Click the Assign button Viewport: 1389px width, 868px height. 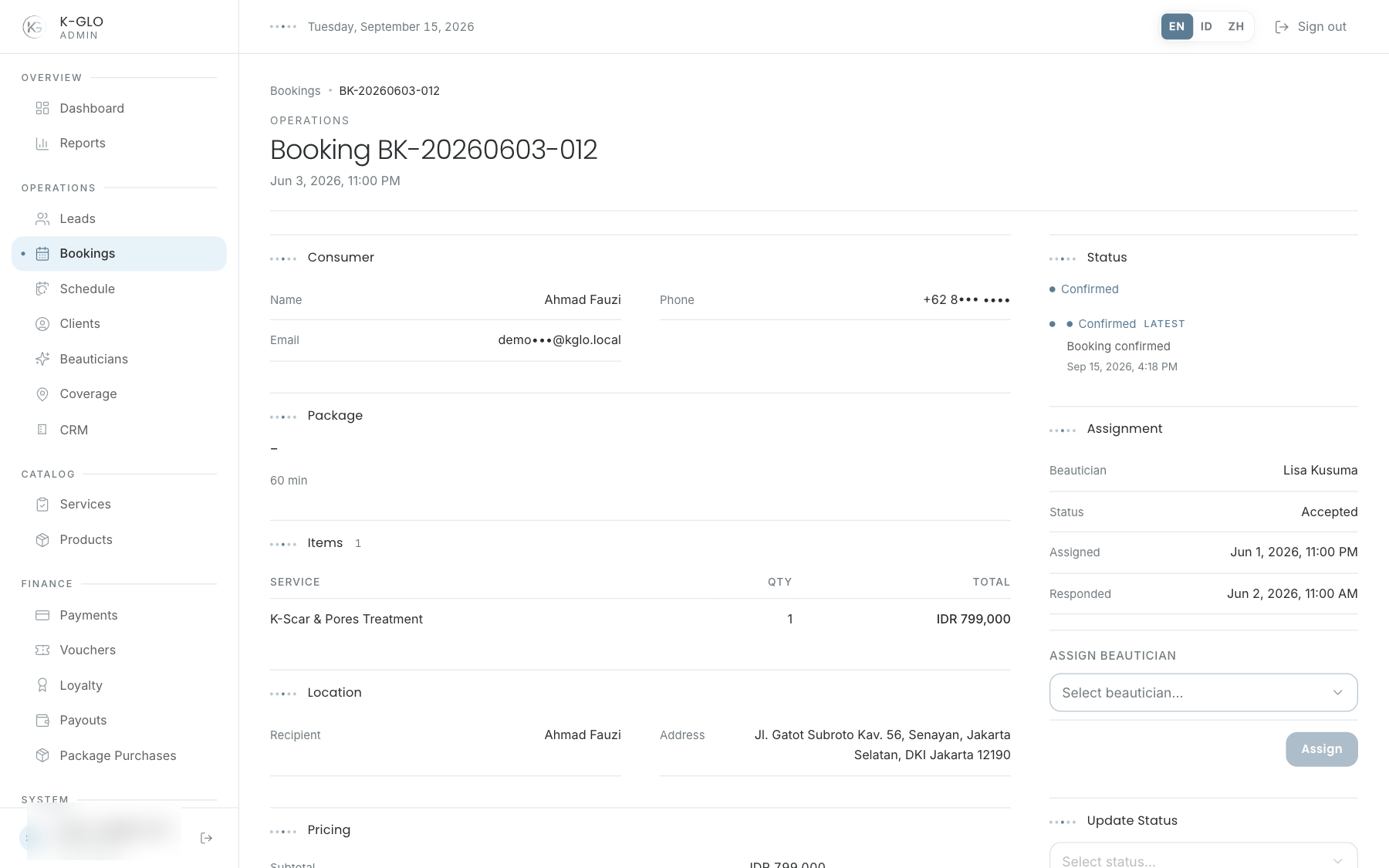click(x=1321, y=749)
